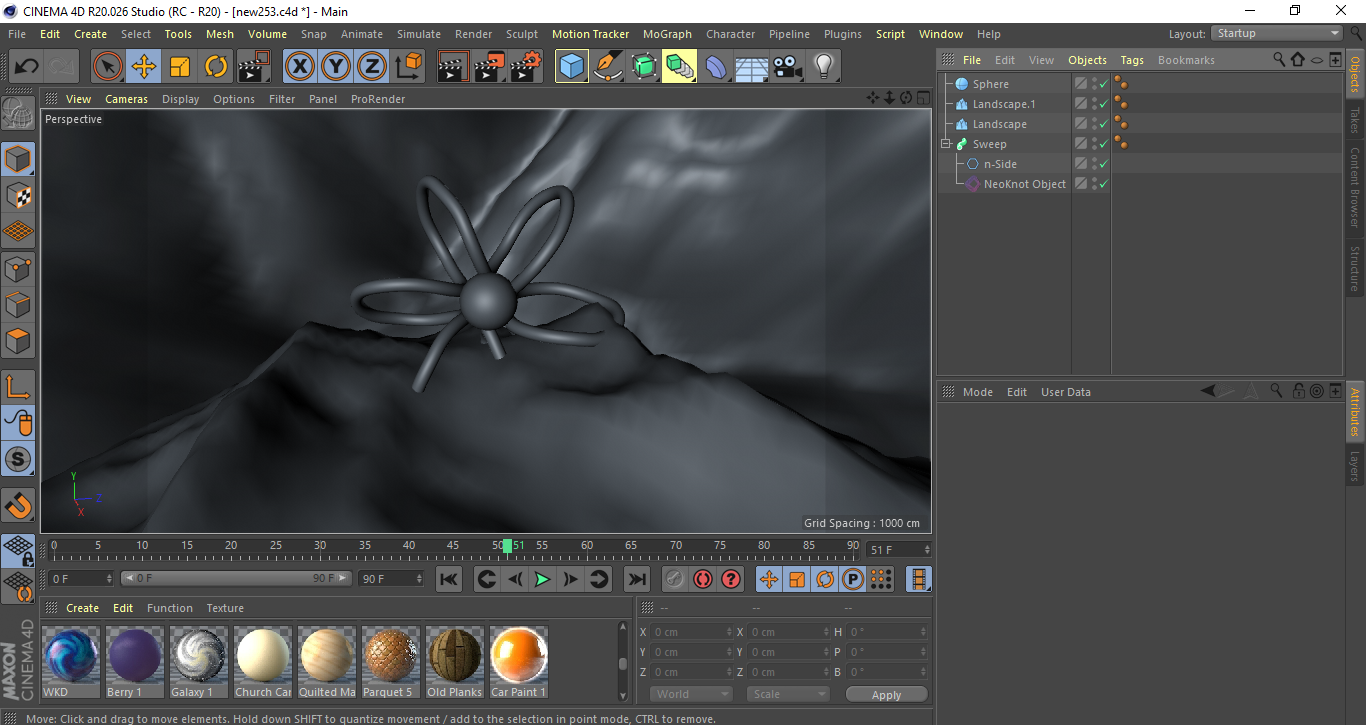Image resolution: width=1366 pixels, height=725 pixels.
Task: Select the Live Selection tool
Action: 108,67
